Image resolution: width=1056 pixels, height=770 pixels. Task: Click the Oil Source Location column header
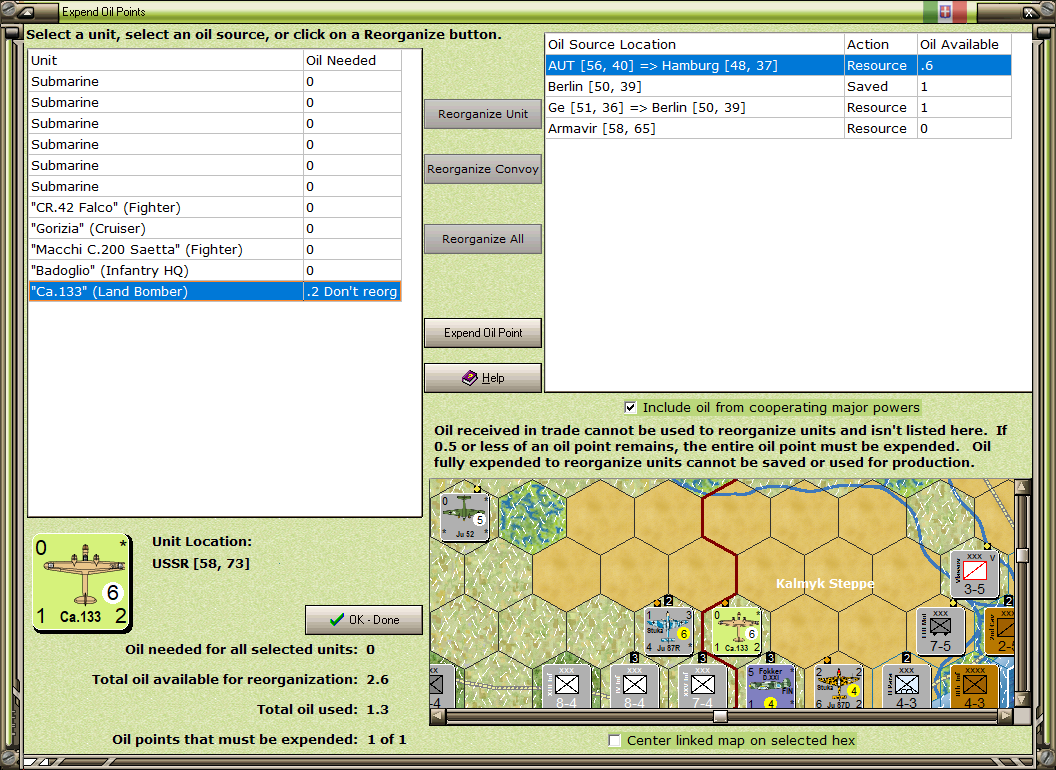[694, 44]
